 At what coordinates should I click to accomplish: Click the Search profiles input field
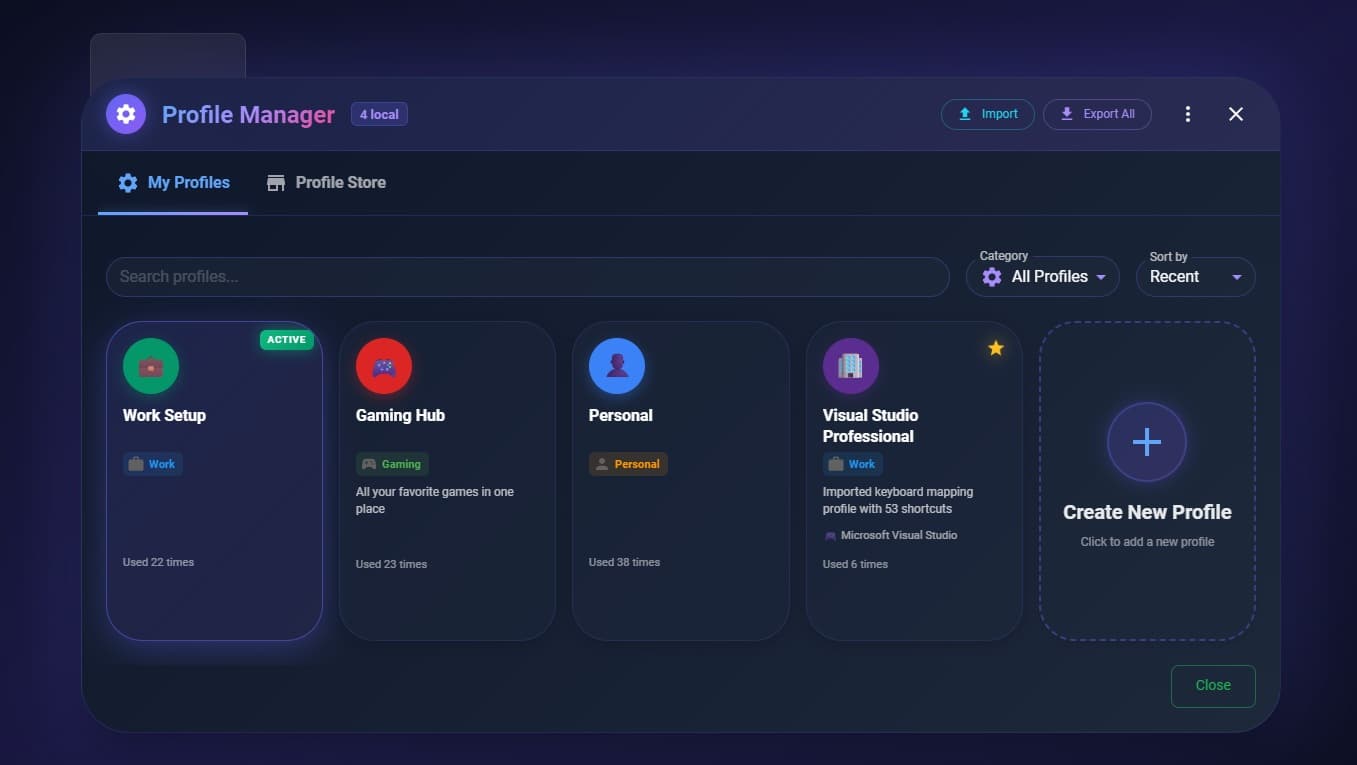(528, 276)
